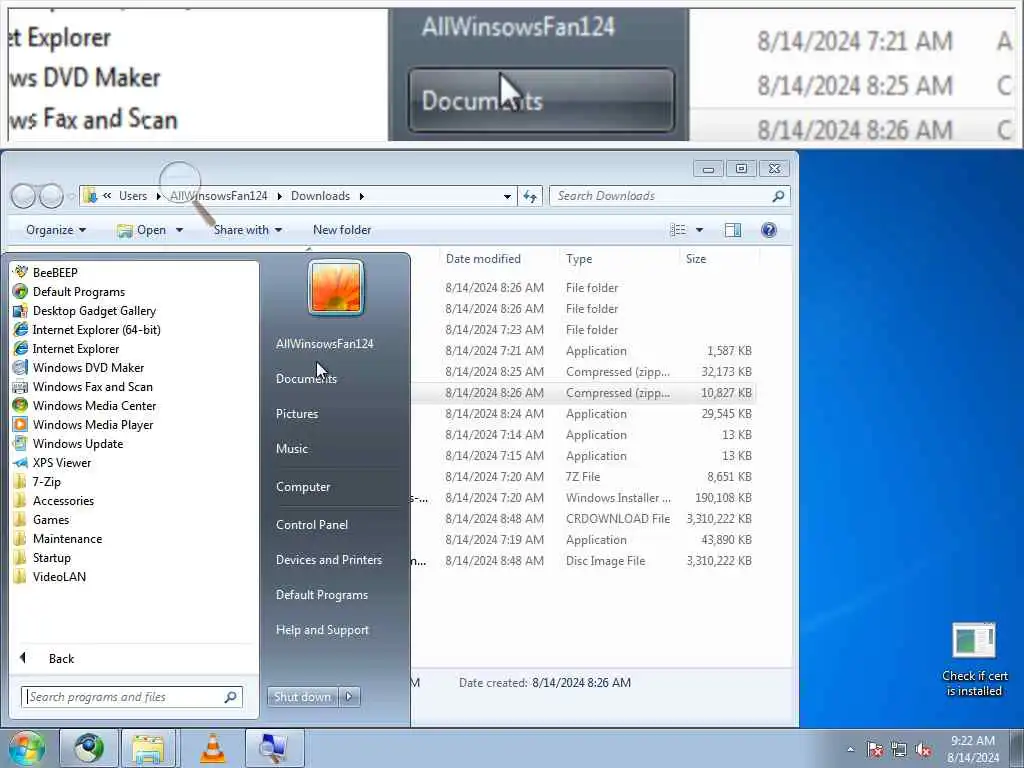Screen dimensions: 1024x768
Task: Open Windows DVD Maker
Action: click(88, 368)
